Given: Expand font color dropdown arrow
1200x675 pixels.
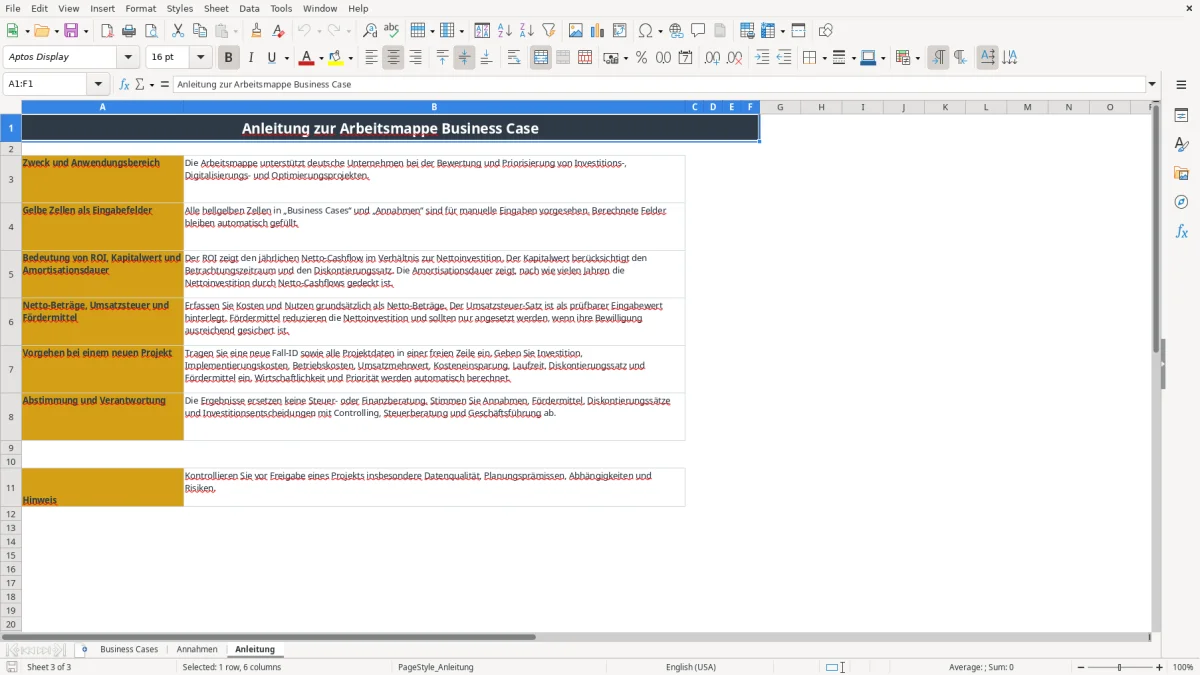Looking at the screenshot, I should click(x=321, y=58).
